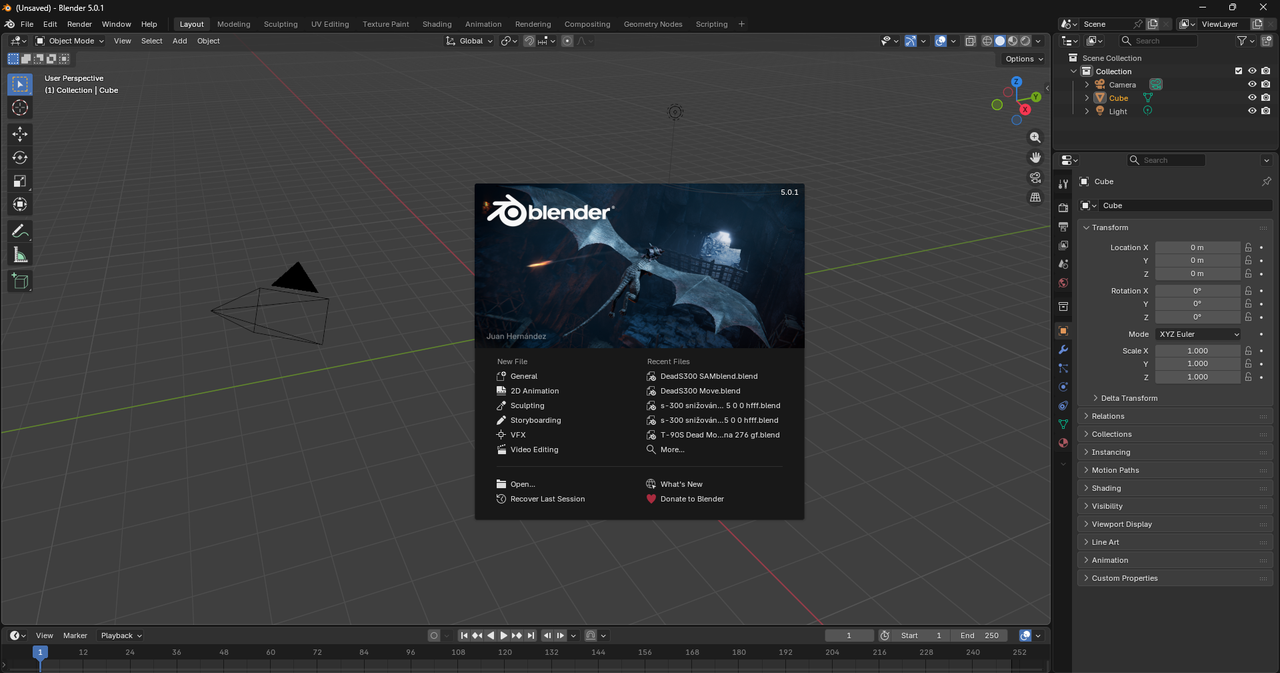The height and width of the screenshot is (673, 1280).
Task: Open the Object Data mesh properties icon
Action: [1063, 424]
